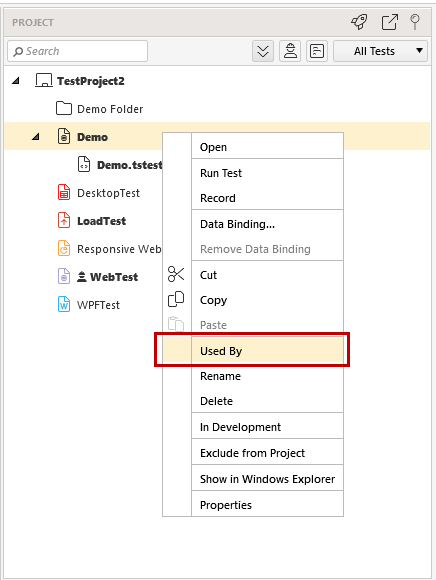
Task: Click the Copy pages icon
Action: (176, 299)
